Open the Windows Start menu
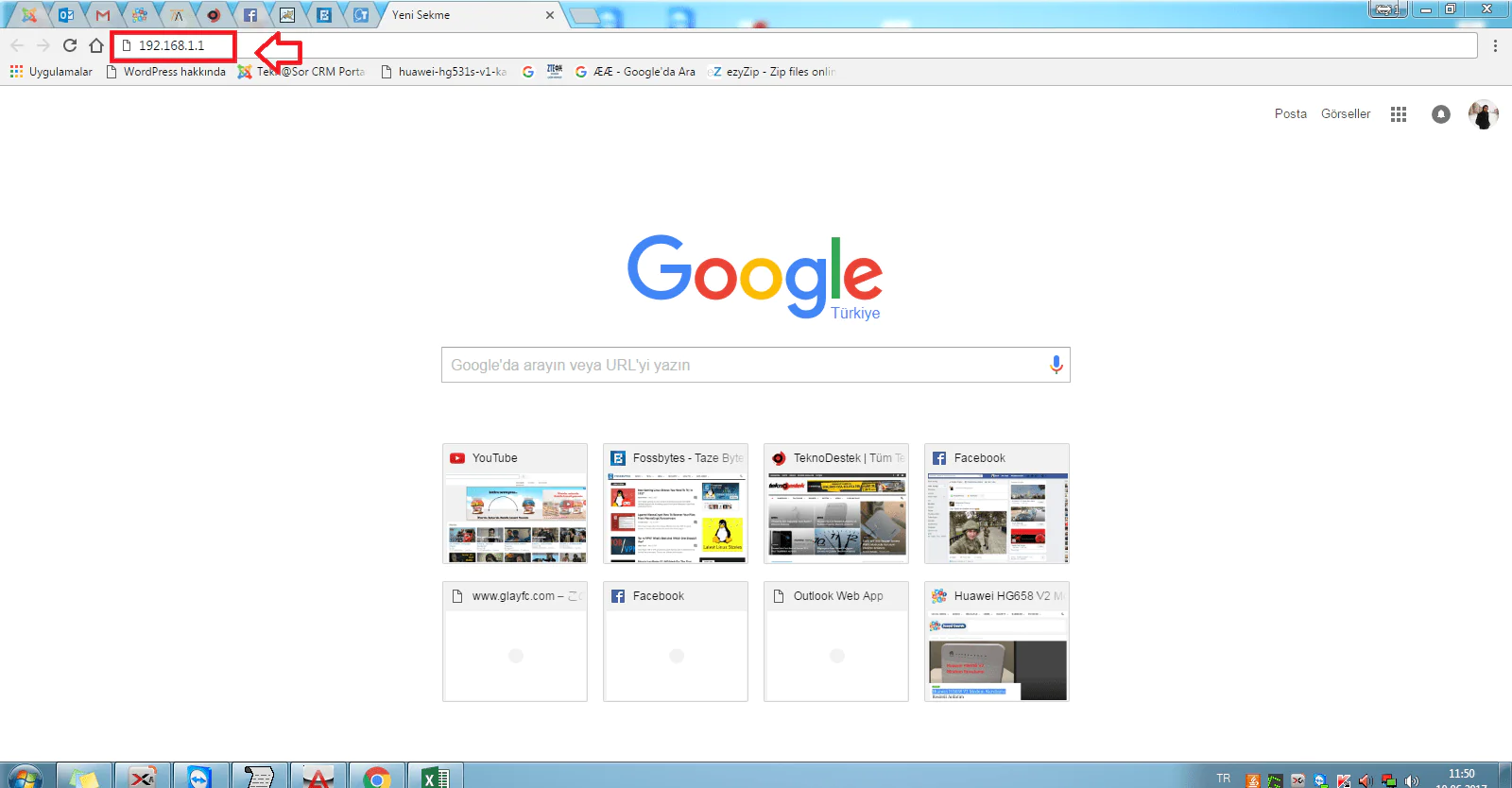 coord(25,777)
